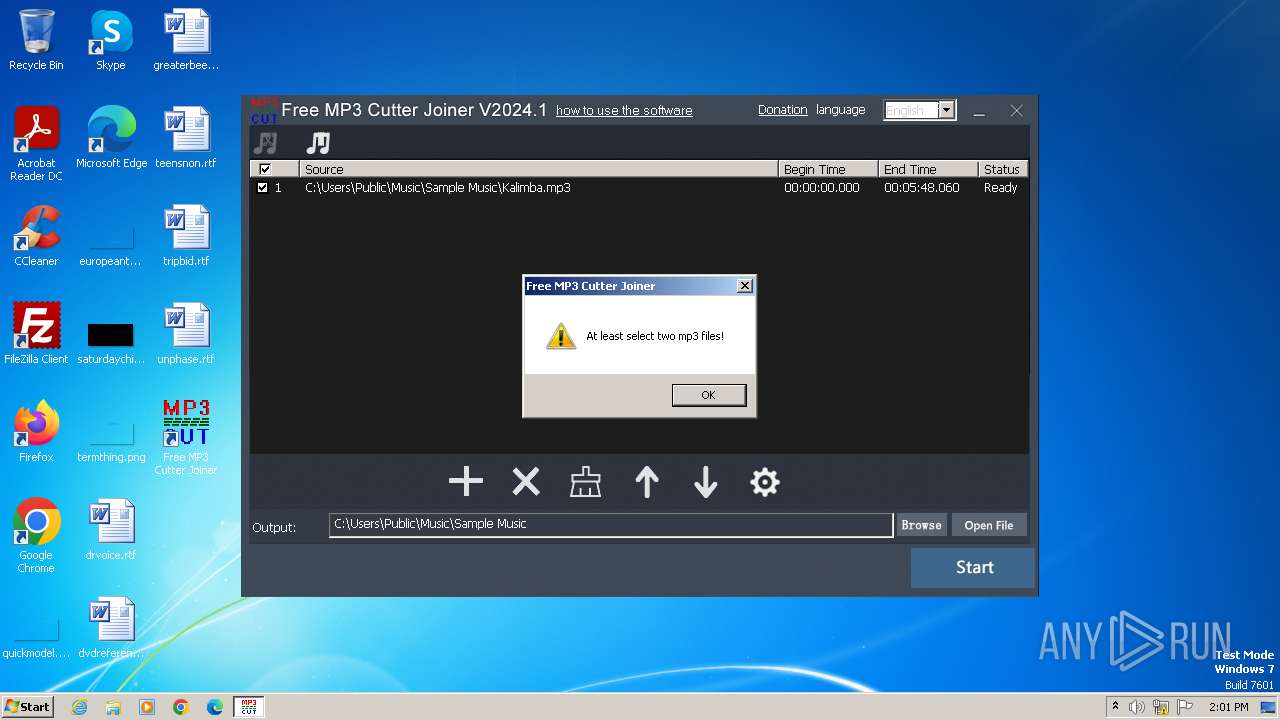This screenshot has width=1280, height=720.
Task: Select saturdaychi desktop file
Action: [111, 340]
